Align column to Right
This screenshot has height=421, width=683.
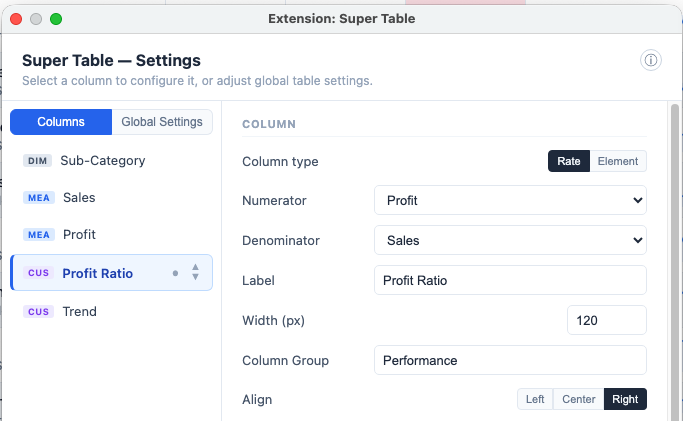625,399
